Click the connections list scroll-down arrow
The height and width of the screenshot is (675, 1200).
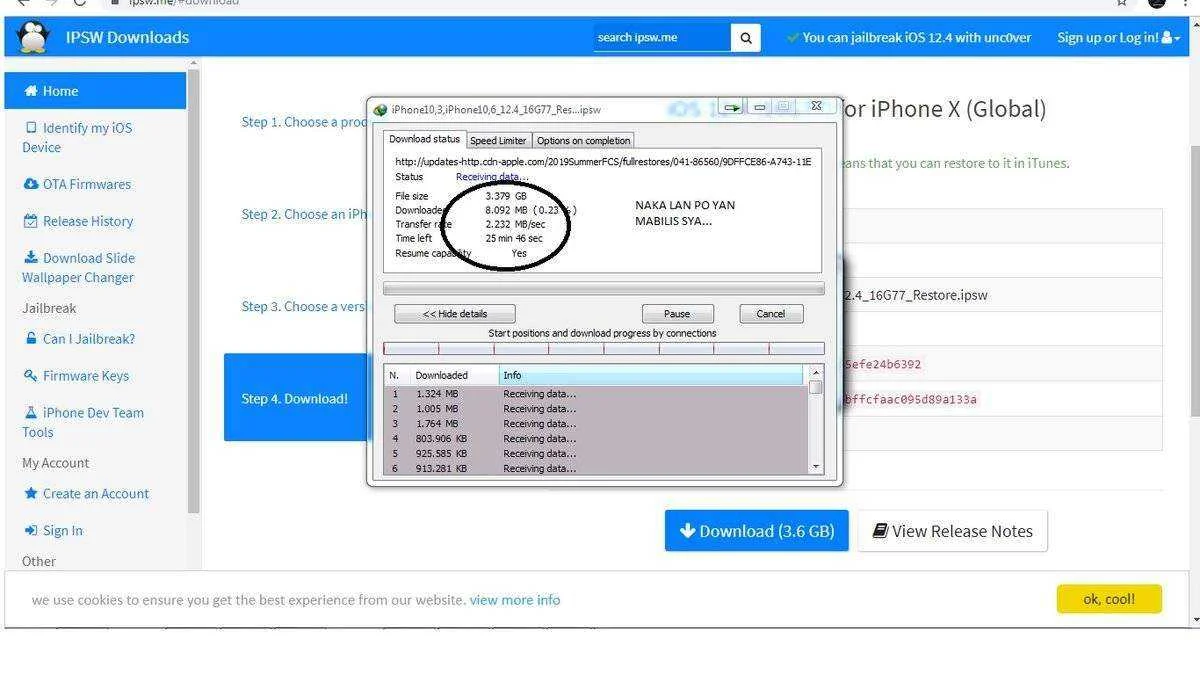pos(816,467)
